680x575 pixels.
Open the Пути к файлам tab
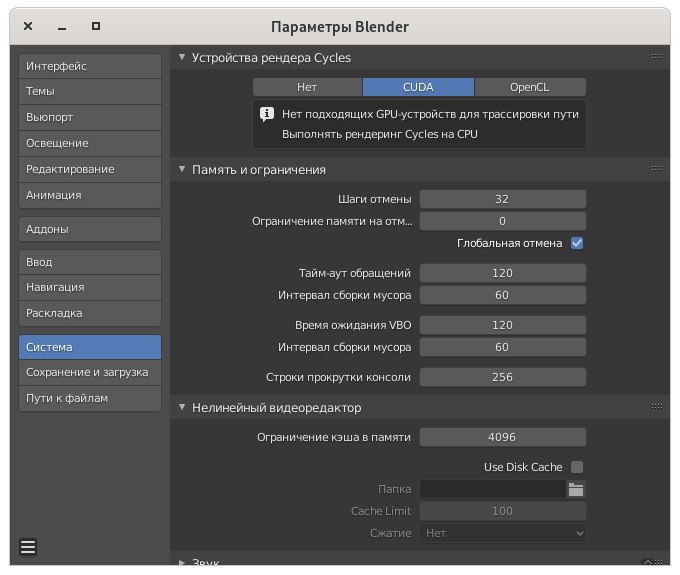click(x=90, y=398)
